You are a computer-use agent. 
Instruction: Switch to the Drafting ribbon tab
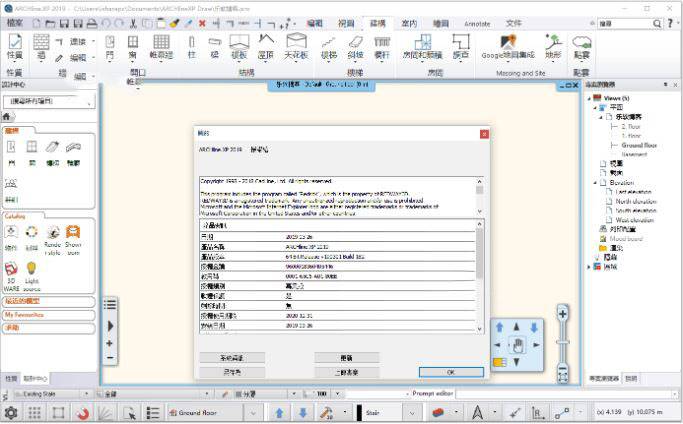coord(440,24)
